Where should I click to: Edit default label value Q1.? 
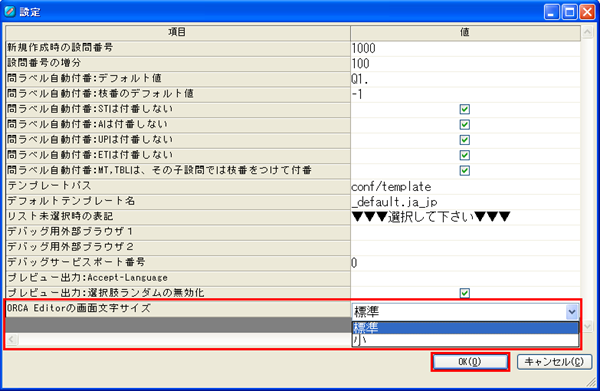pos(465,79)
